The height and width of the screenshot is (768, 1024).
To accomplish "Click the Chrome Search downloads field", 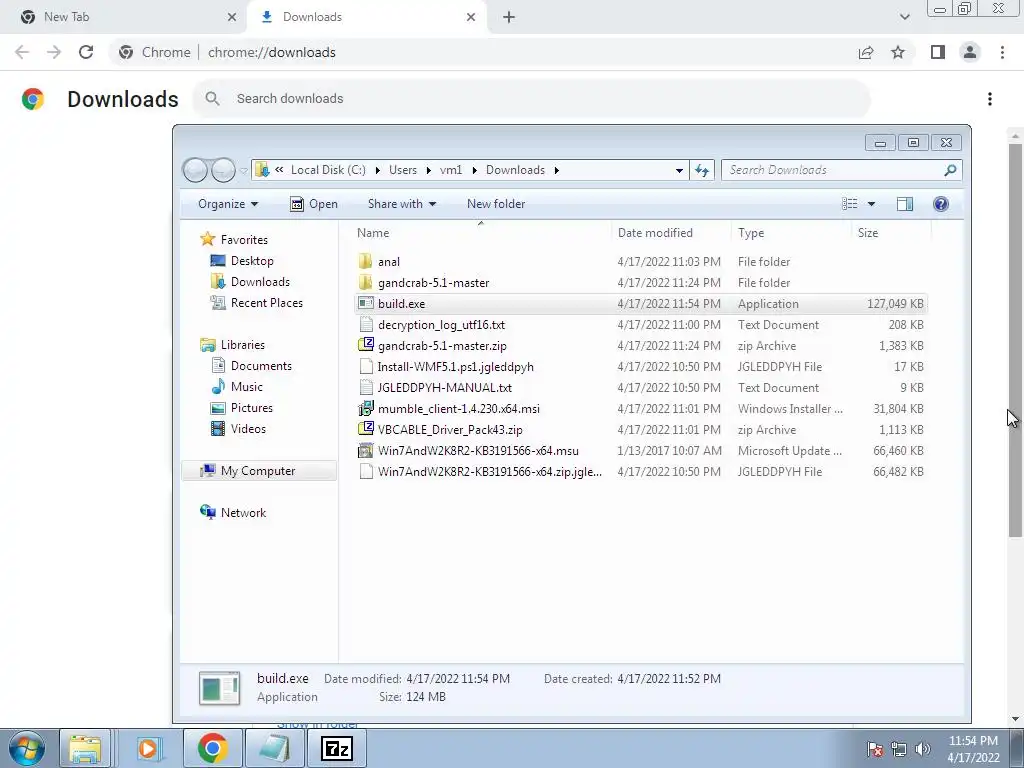I will [x=532, y=99].
